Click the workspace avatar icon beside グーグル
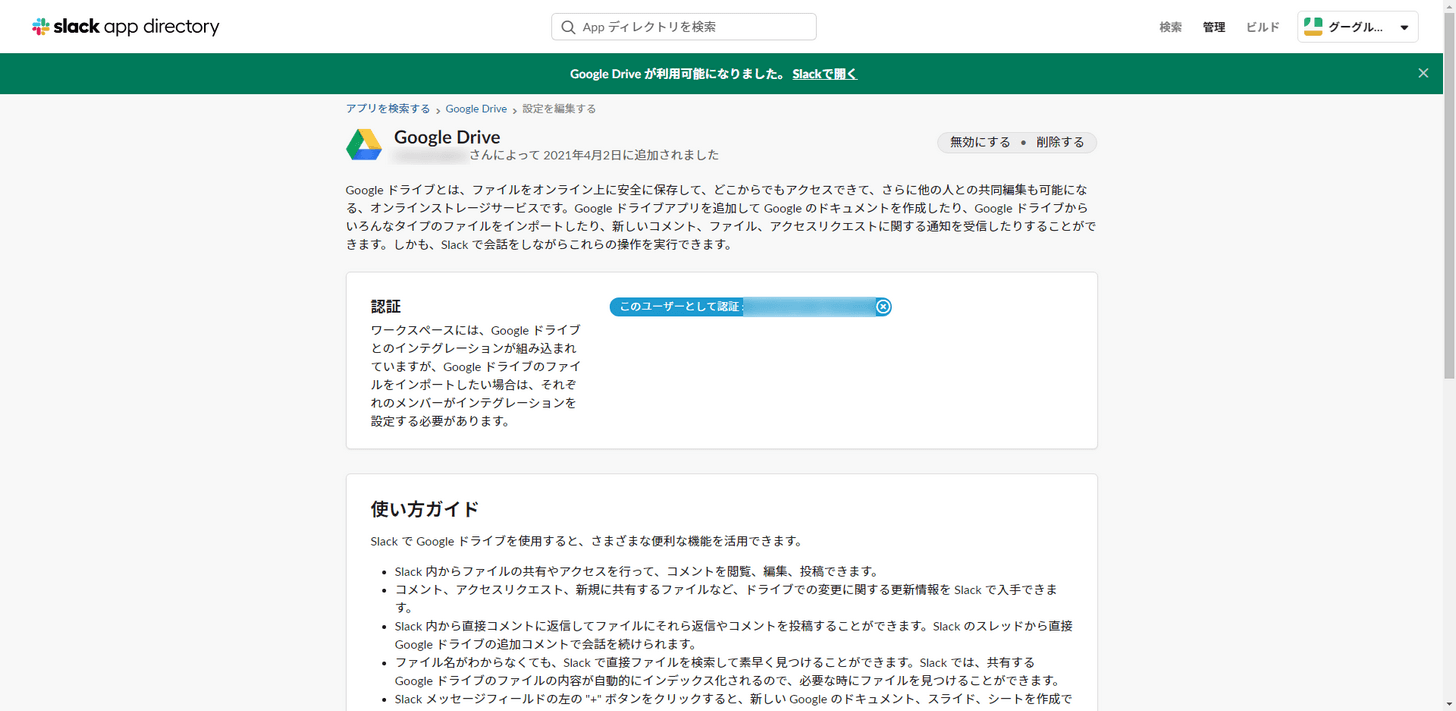 point(1313,26)
